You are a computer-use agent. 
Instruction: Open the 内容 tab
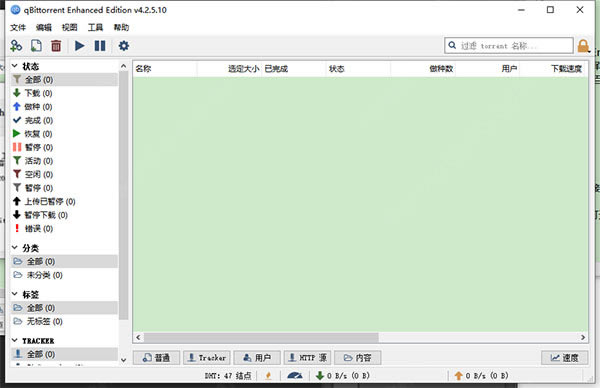tap(357, 358)
